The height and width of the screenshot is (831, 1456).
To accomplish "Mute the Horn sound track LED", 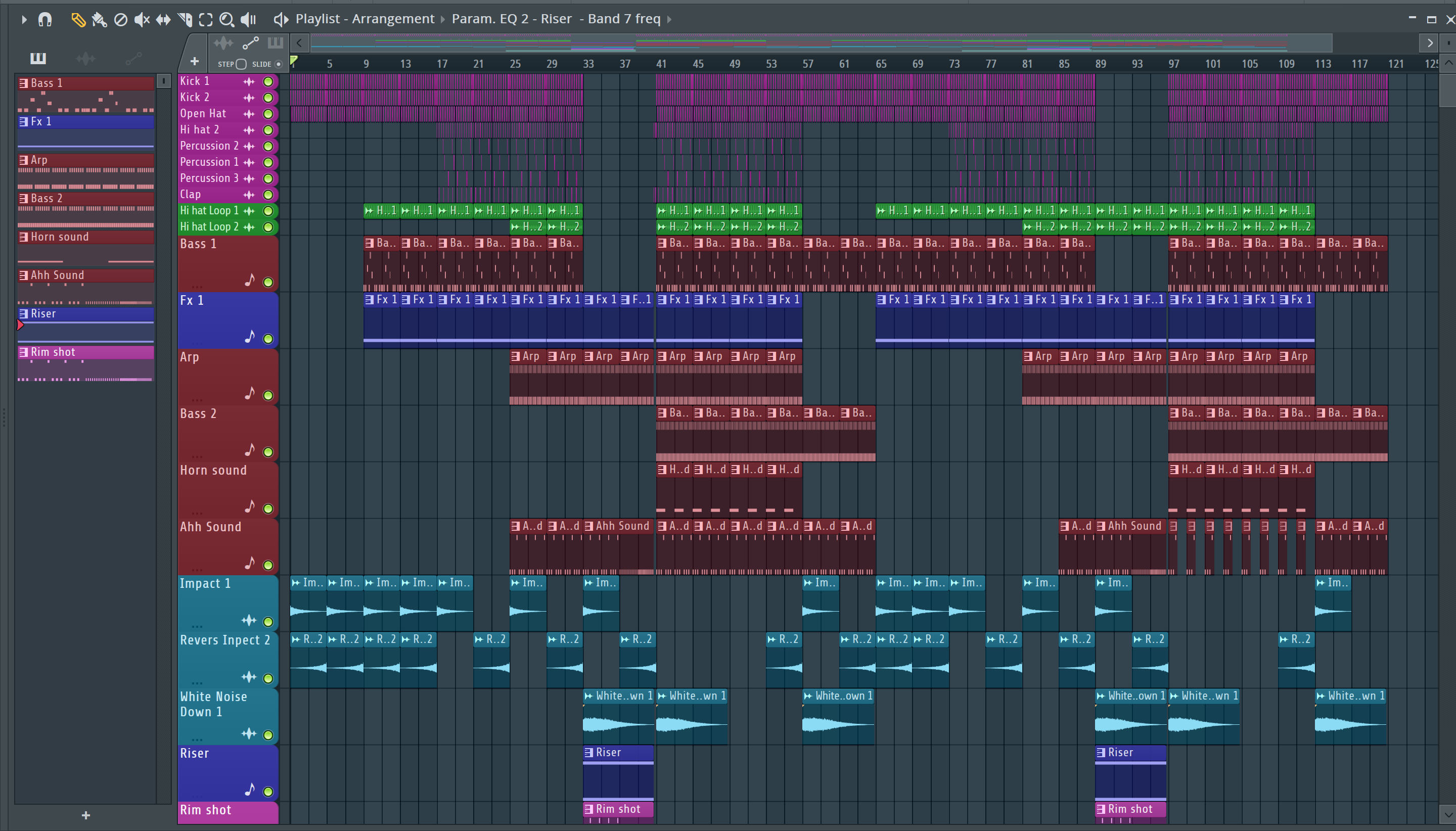I will tap(267, 509).
